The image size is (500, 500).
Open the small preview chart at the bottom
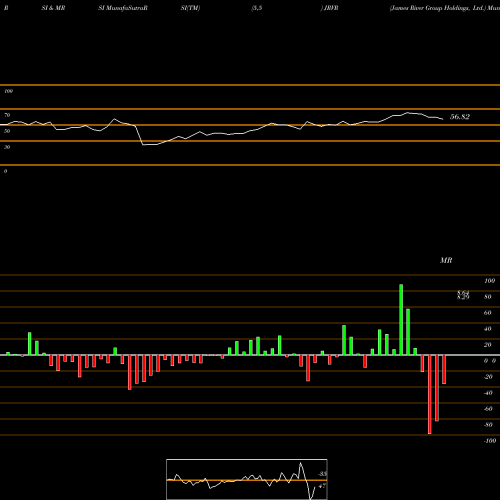[247, 479]
